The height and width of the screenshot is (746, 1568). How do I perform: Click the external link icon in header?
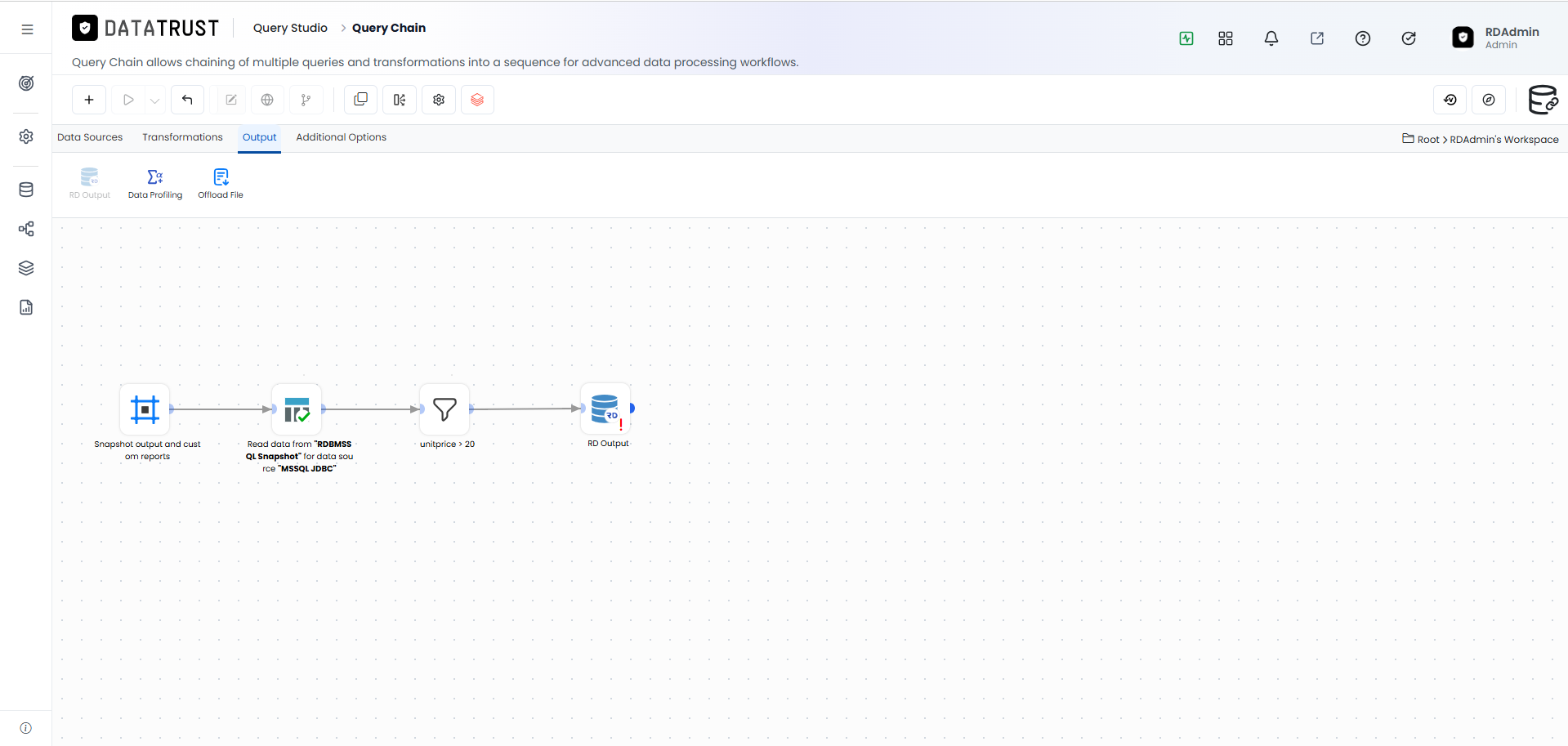click(x=1317, y=38)
